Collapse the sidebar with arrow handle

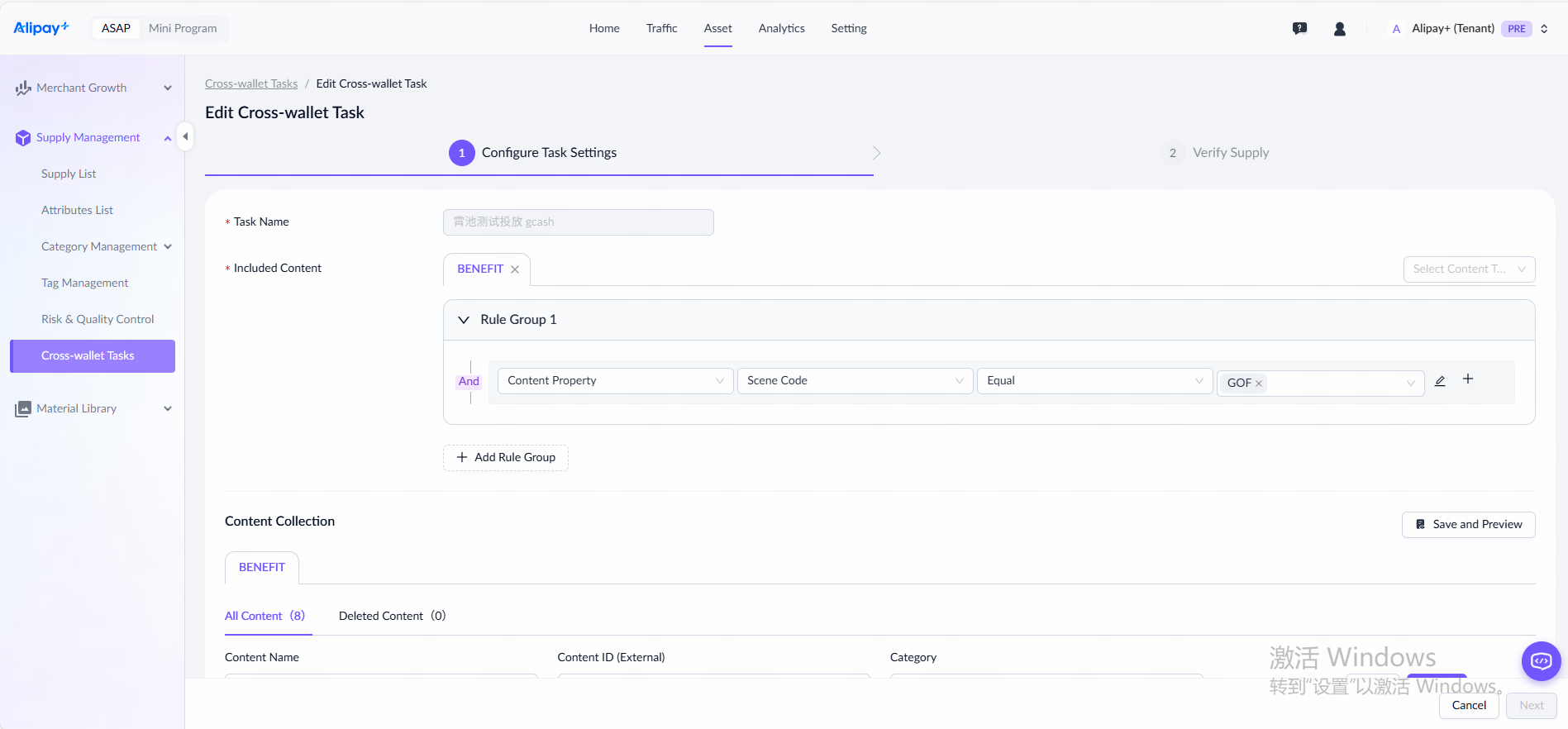[x=185, y=136]
